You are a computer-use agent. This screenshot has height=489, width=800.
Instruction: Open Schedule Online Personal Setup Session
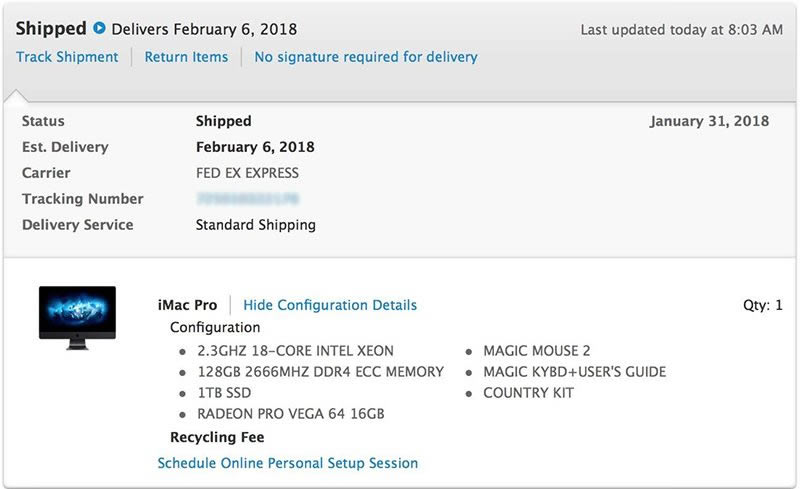coord(288,463)
